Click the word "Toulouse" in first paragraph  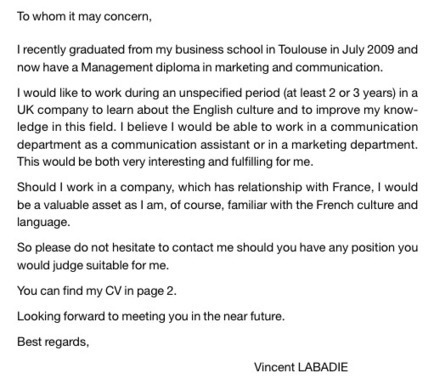point(302,49)
